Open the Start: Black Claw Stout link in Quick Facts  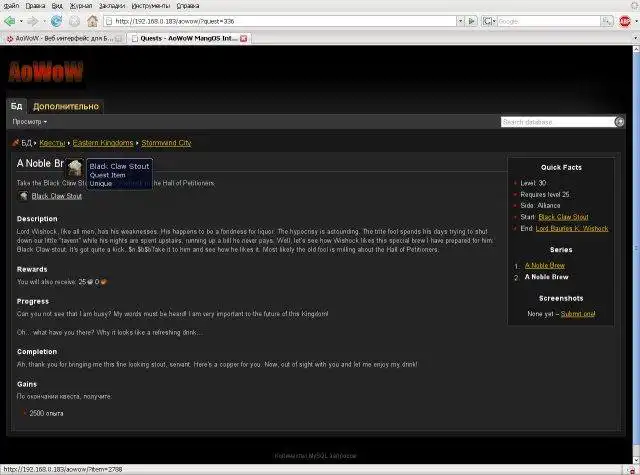563,217
